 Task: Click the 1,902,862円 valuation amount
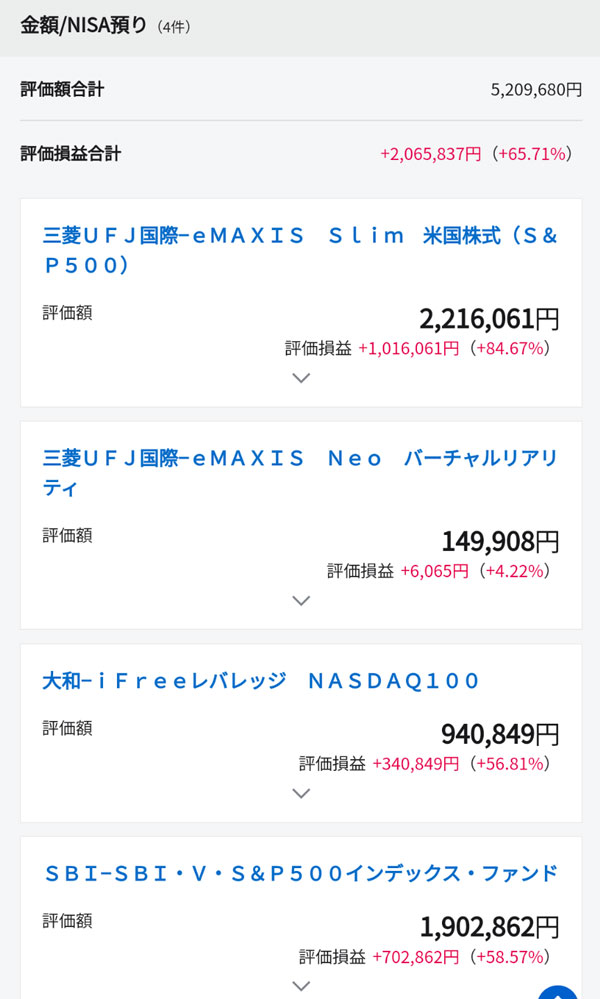[x=489, y=926]
